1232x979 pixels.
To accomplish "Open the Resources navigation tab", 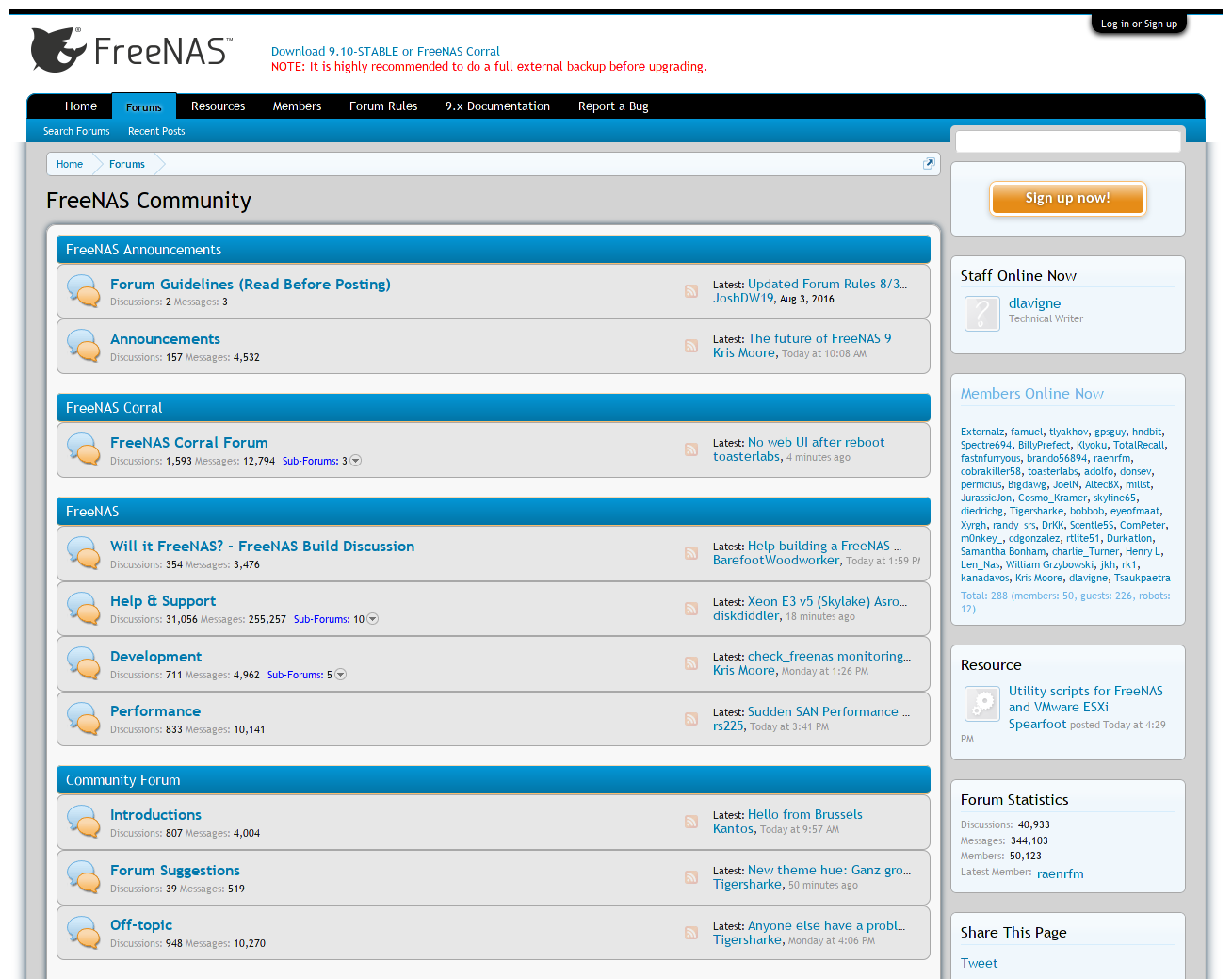I will click(218, 106).
